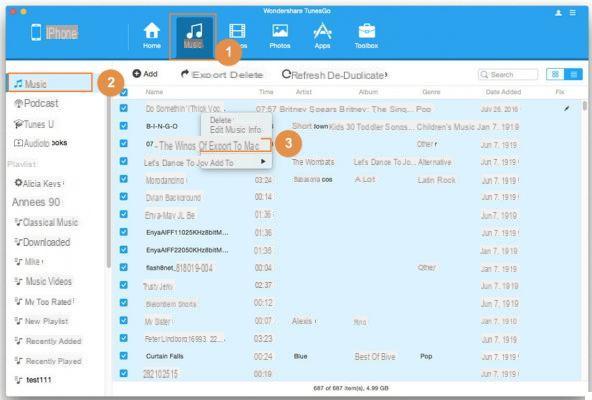
Task: Switch to list view
Action: click(x=573, y=74)
